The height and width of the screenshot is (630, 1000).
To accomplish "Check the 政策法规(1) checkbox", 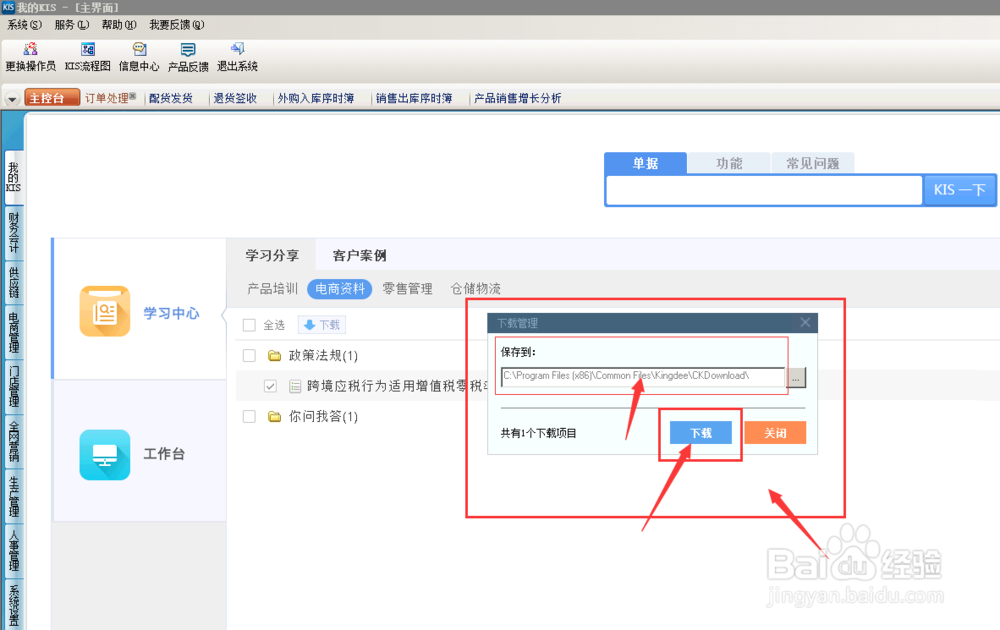I will click(249, 355).
